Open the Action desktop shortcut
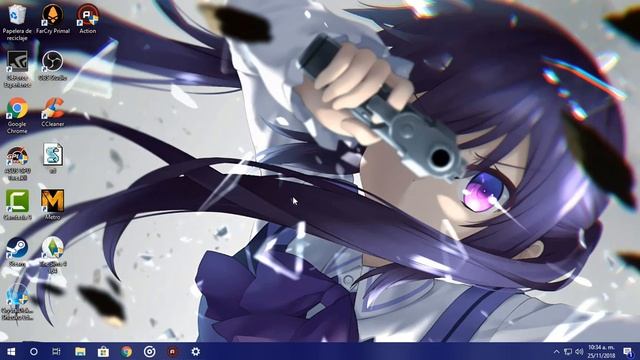The width and height of the screenshot is (640, 360). [x=87, y=19]
